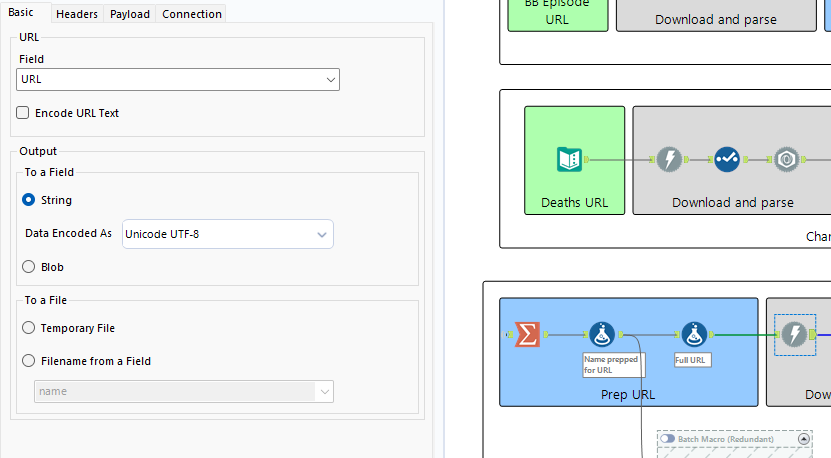
Task: Click the disabled 'name' filename field dropdown
Action: (x=184, y=392)
